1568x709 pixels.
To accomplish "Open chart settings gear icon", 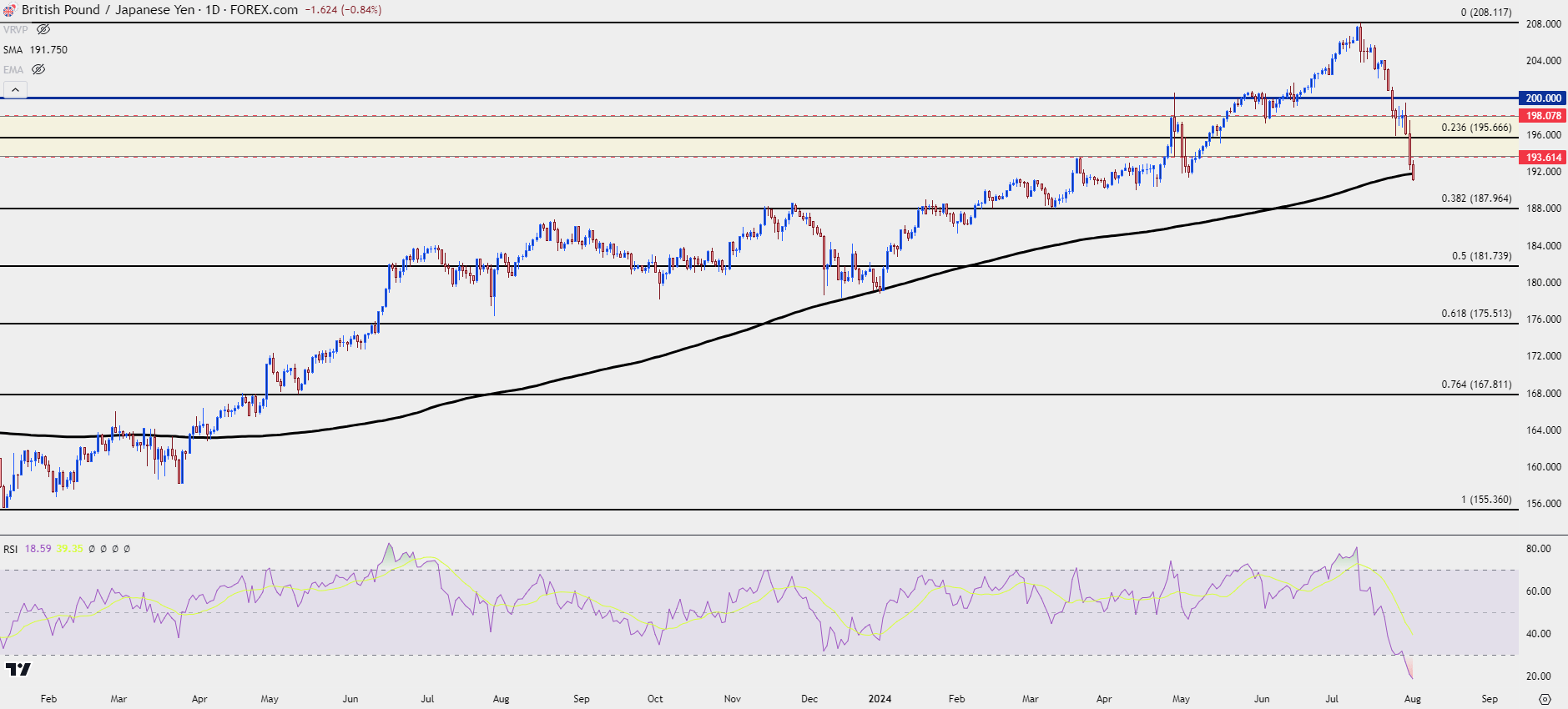I will [1545, 699].
